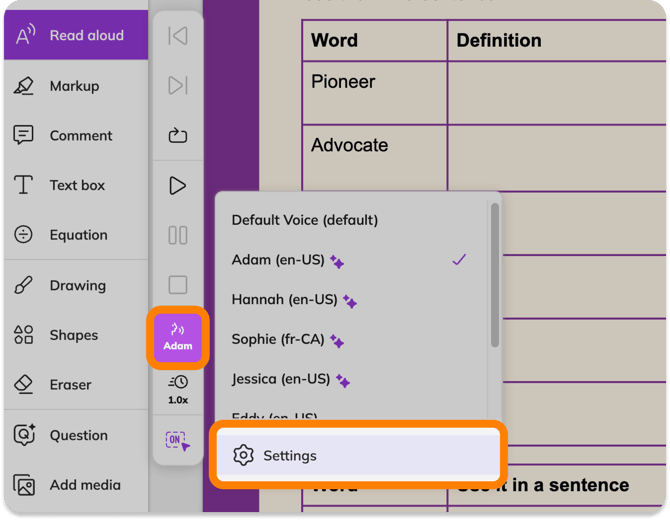Click the voice list scrollbar
This screenshot has width=670, height=520.
[495, 275]
